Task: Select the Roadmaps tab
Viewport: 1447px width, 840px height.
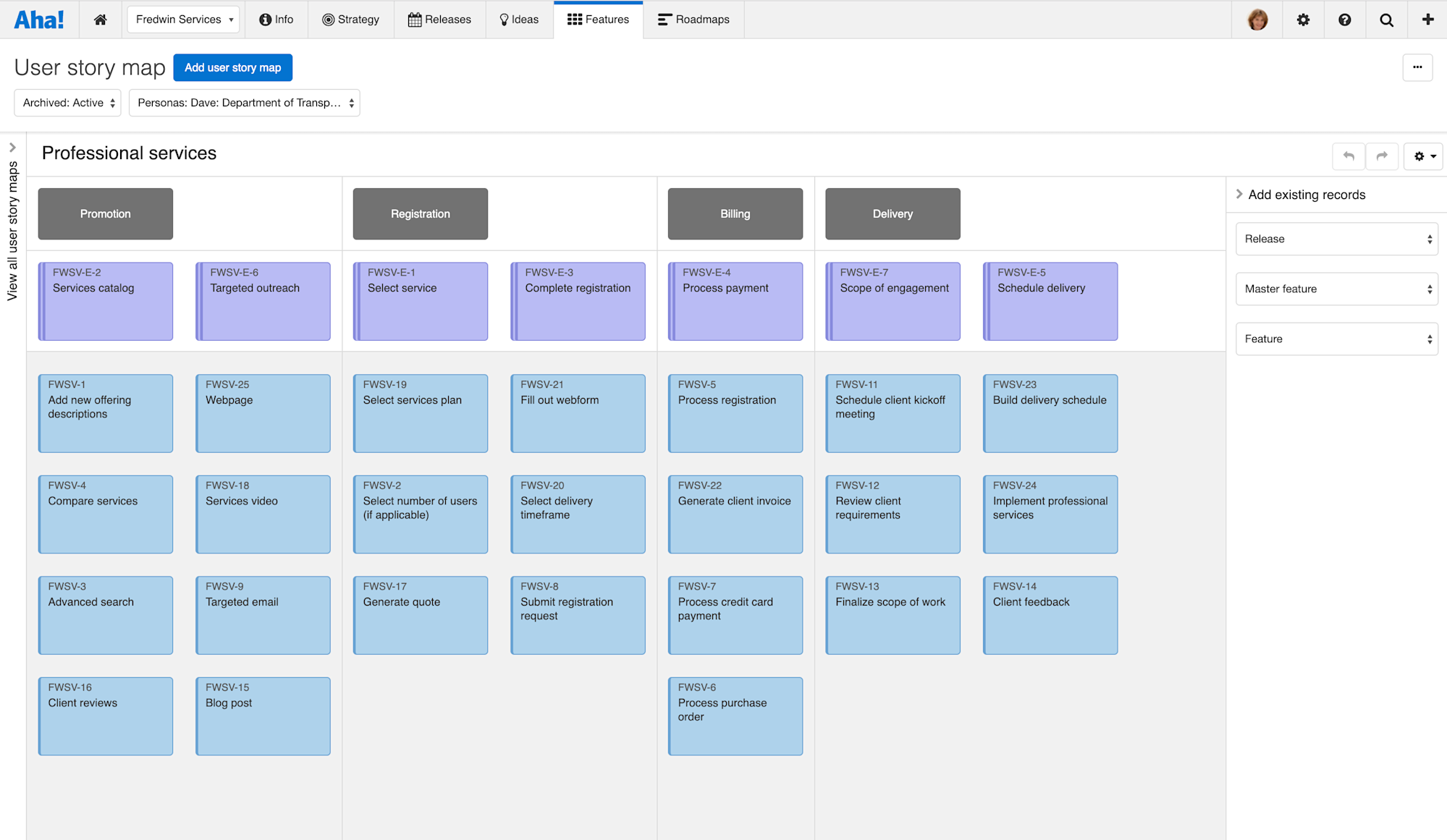Action: pos(693,20)
